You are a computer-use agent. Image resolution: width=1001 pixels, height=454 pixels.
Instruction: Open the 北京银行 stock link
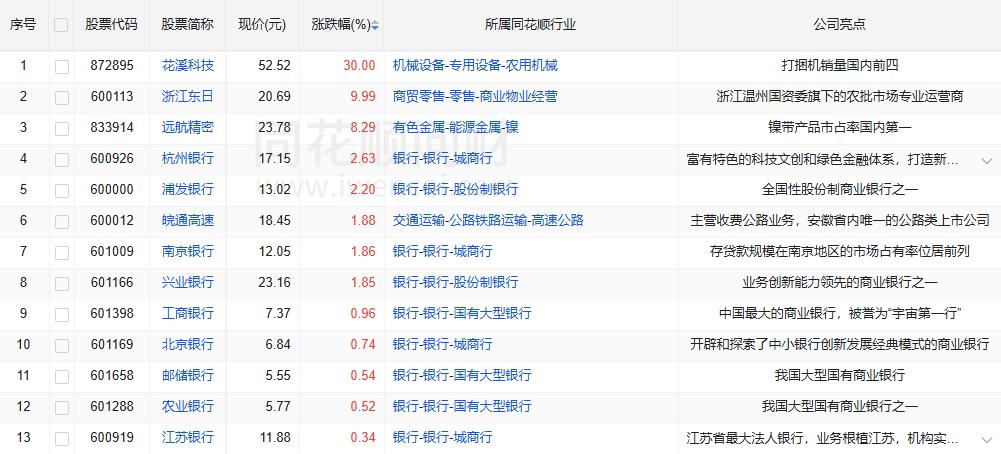click(x=188, y=344)
